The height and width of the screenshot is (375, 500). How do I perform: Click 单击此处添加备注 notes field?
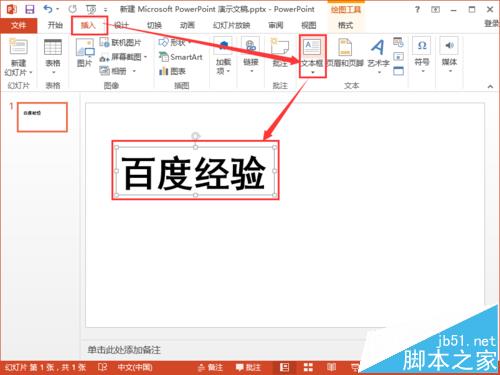pos(124,349)
